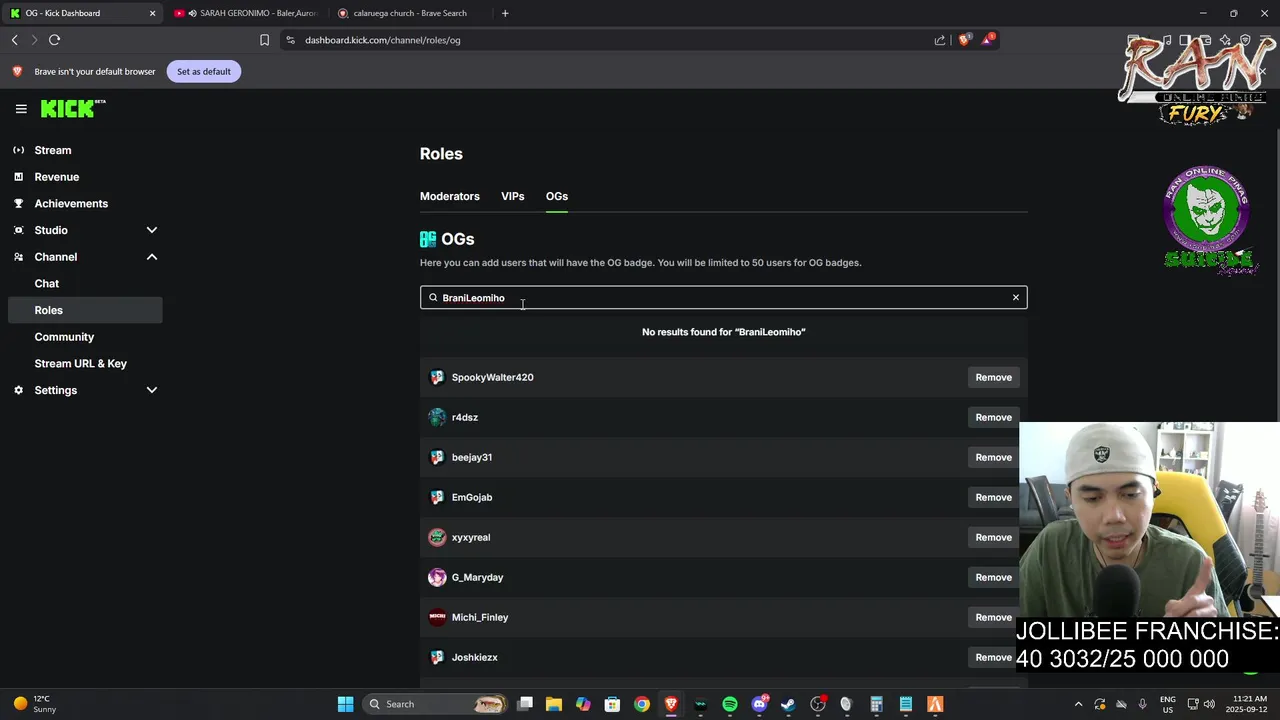
Task: Remove G_Maryday from OGs
Action: [x=993, y=577]
